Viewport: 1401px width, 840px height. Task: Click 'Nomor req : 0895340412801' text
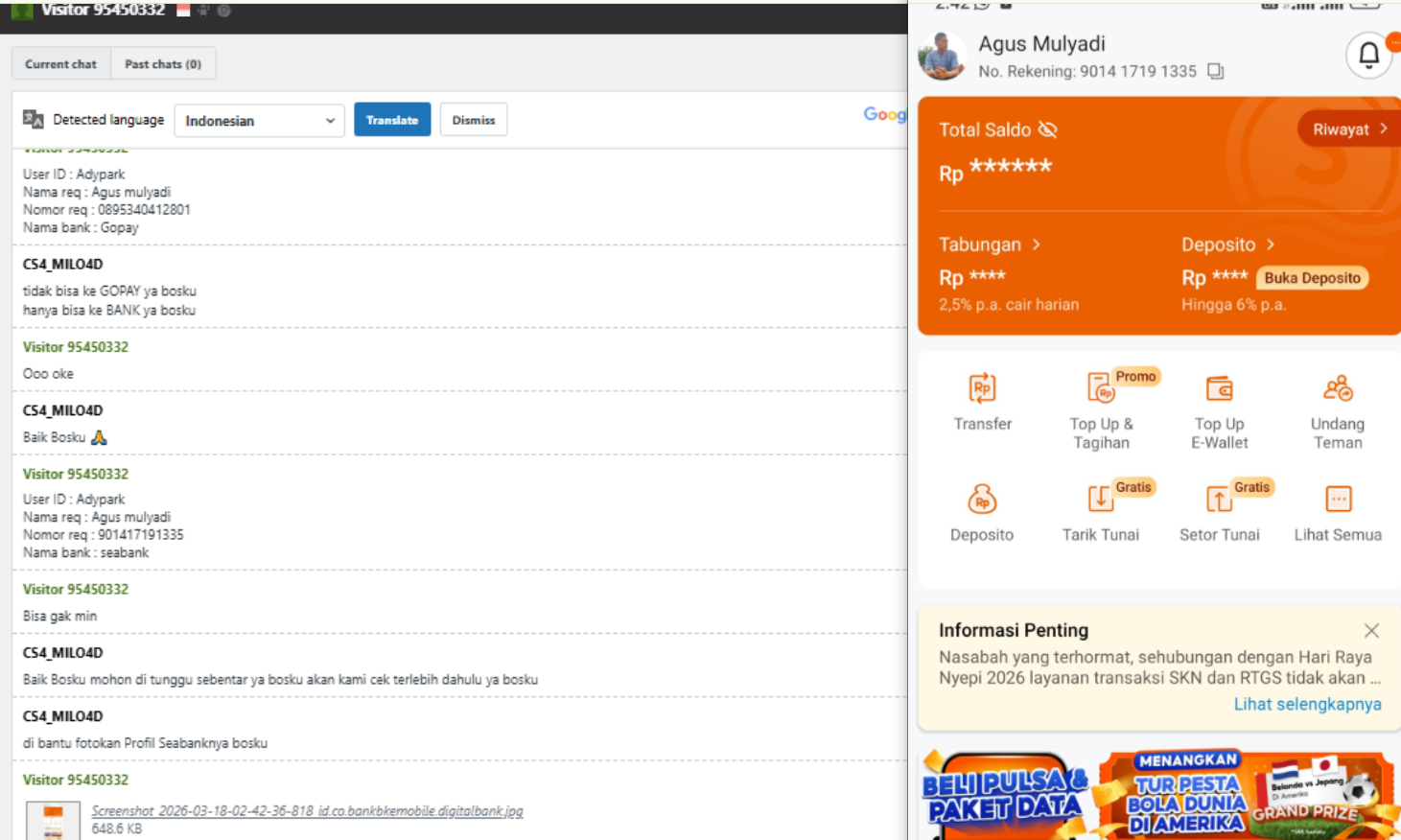pyautogui.click(x=106, y=210)
